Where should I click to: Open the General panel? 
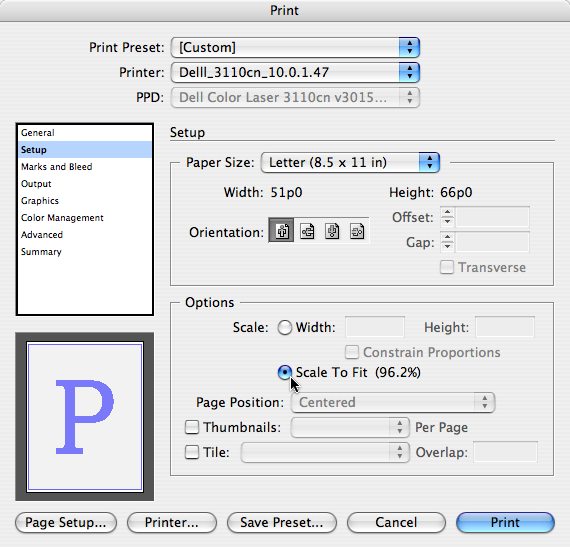pos(85,133)
